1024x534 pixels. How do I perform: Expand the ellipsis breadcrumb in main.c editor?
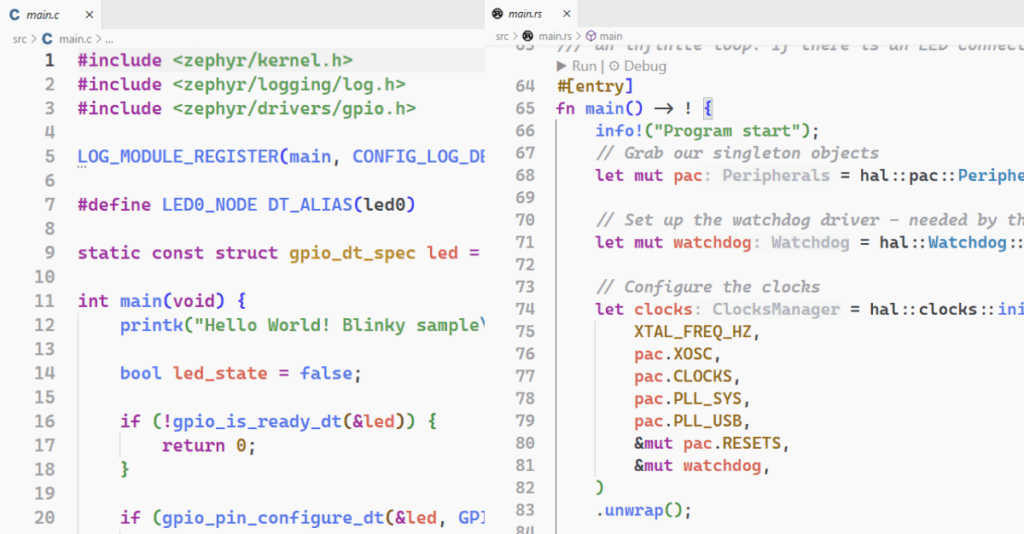pyautogui.click(x=110, y=38)
